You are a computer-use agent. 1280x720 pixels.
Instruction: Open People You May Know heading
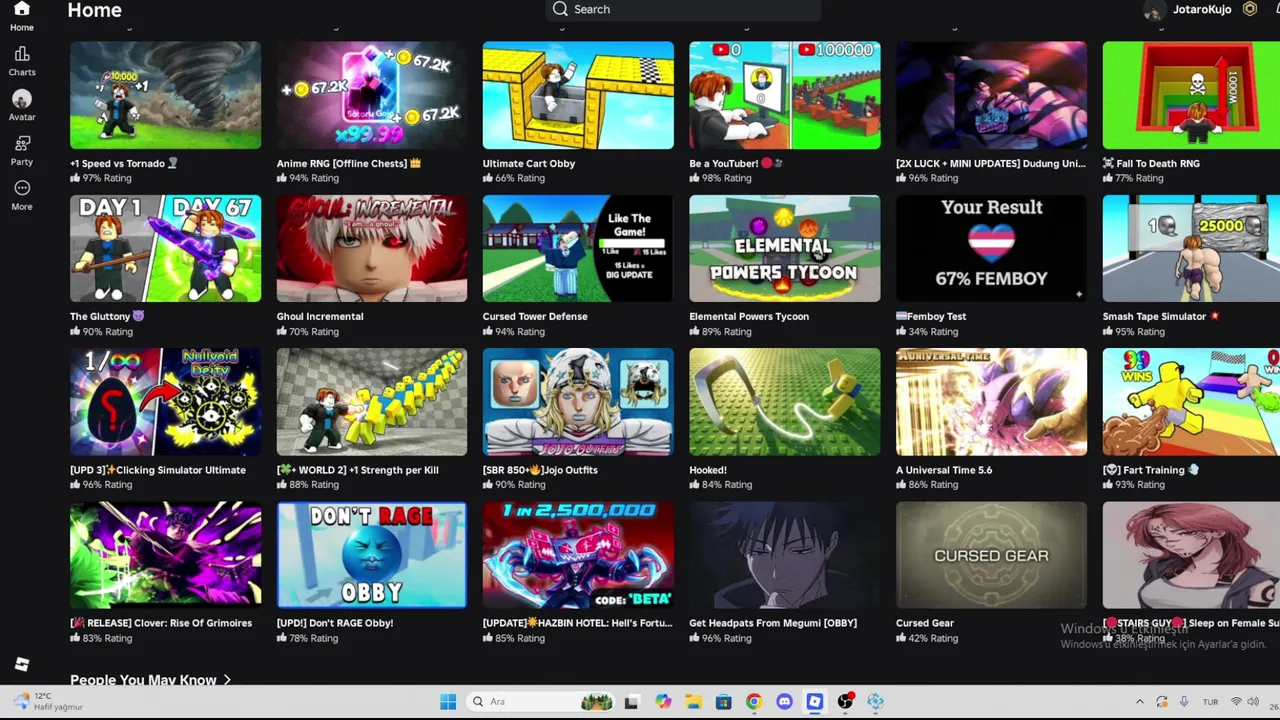[143, 680]
